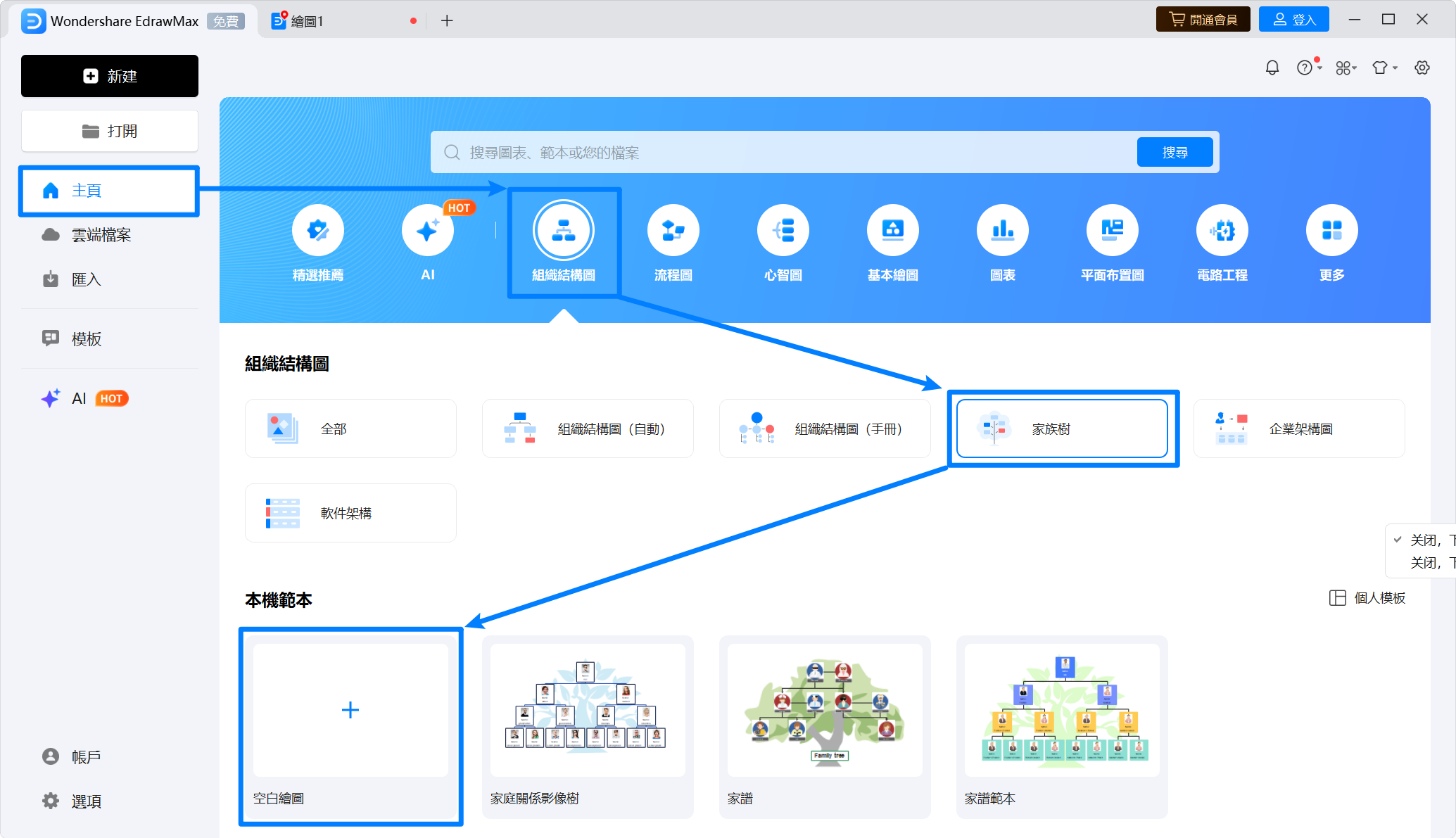The width and height of the screenshot is (1456, 838).
Task: Open the skin theme shirt dropdown
Action: coord(1384,68)
